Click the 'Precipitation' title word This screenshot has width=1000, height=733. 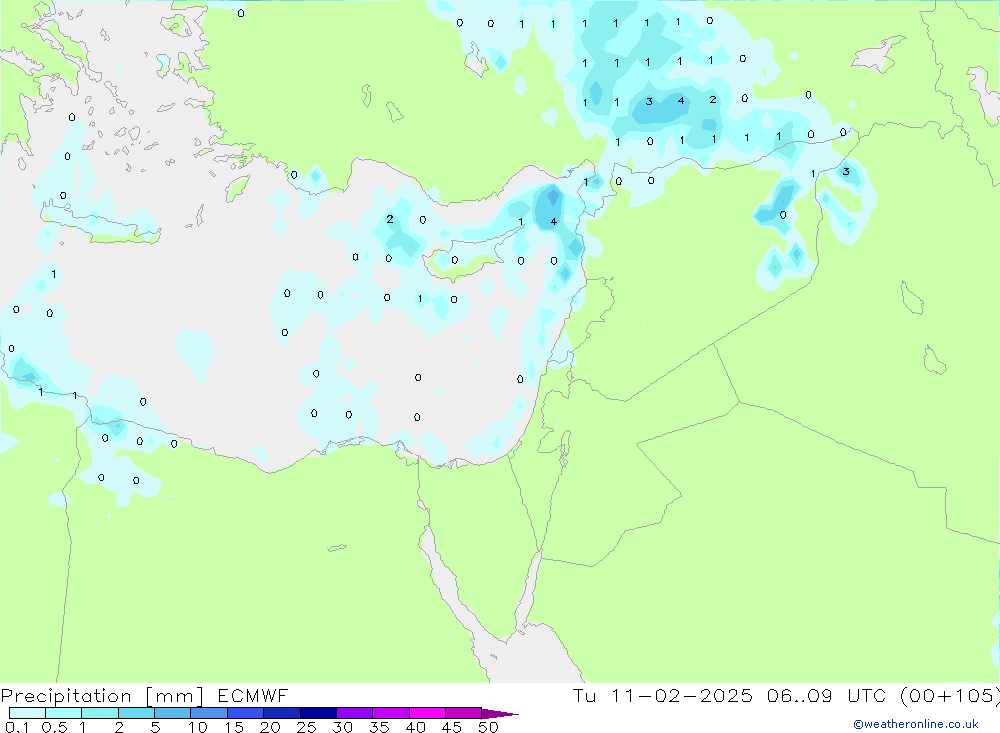(66, 696)
